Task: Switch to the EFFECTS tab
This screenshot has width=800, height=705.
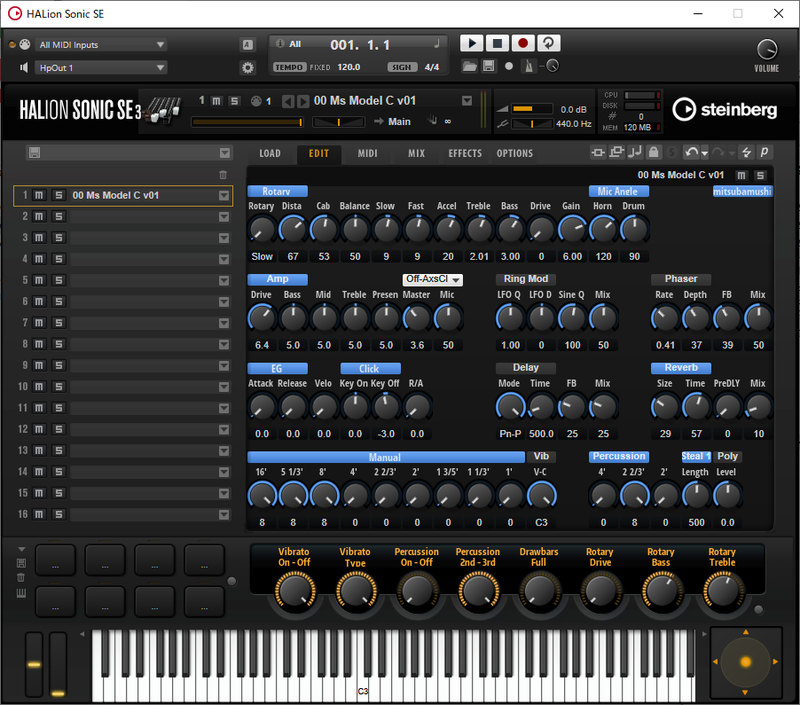Action: click(465, 154)
